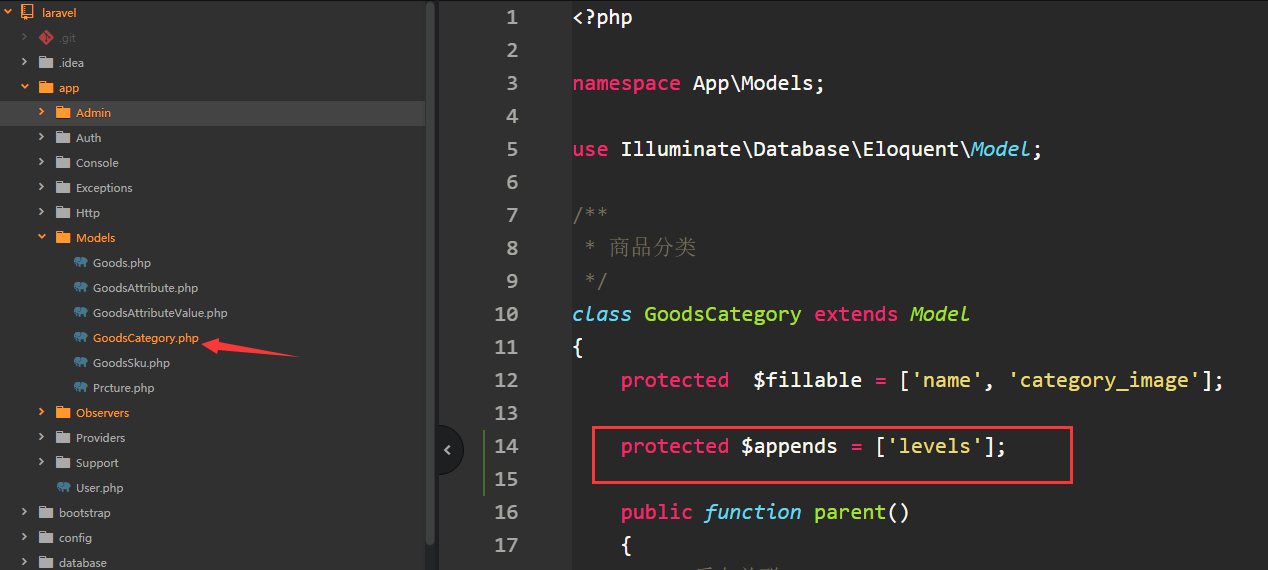Expand the .git folder chevron

25,38
